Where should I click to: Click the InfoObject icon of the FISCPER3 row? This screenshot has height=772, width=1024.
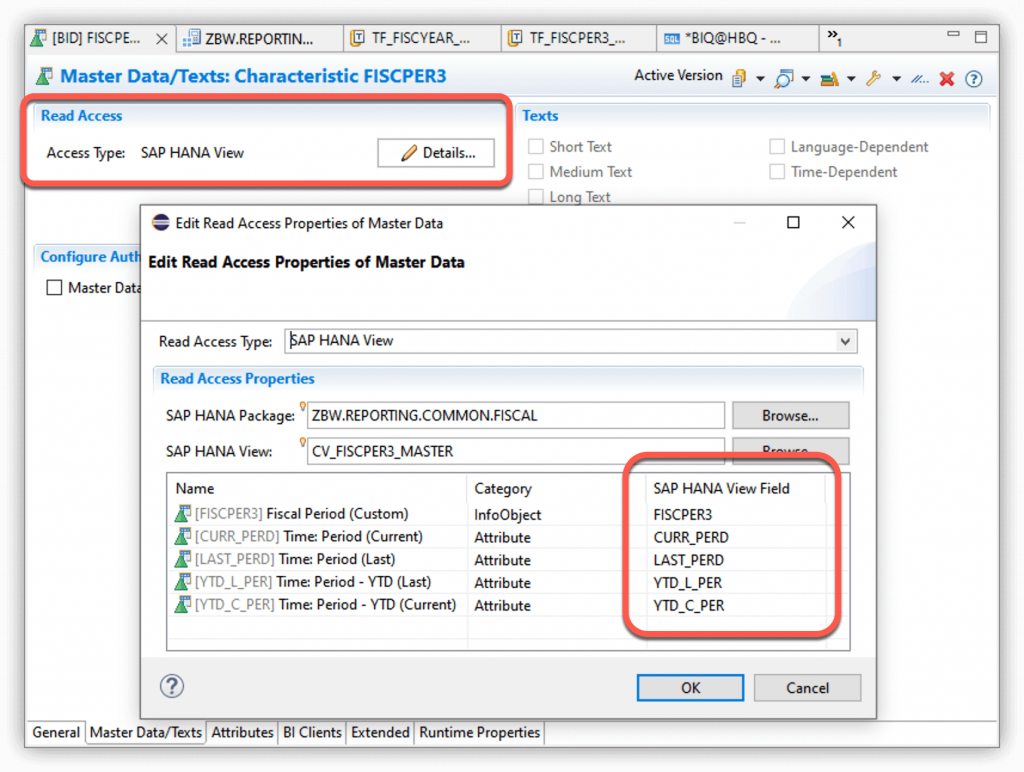(183, 513)
